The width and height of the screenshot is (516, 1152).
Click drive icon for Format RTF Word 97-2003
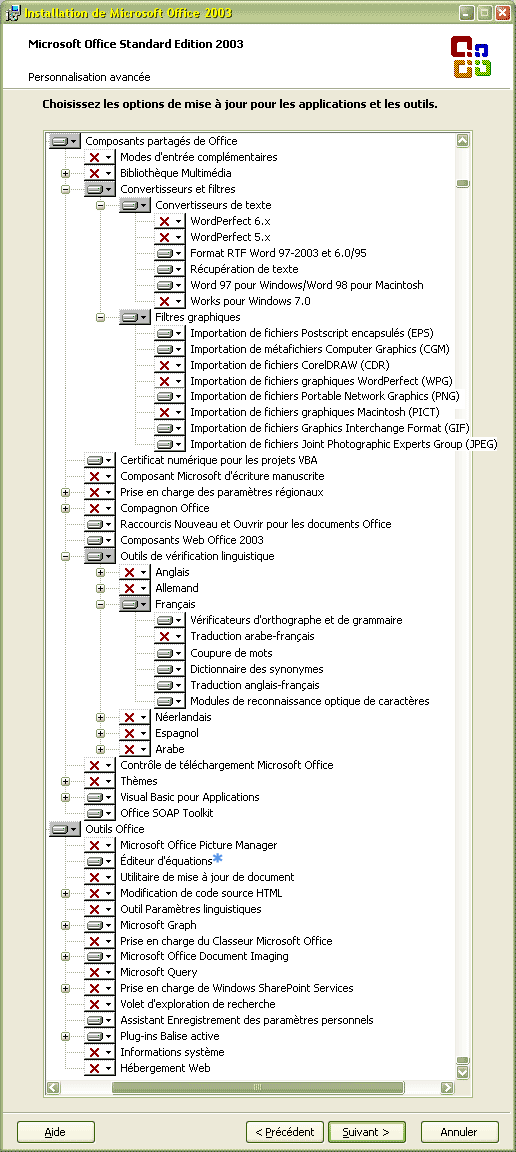(165, 253)
